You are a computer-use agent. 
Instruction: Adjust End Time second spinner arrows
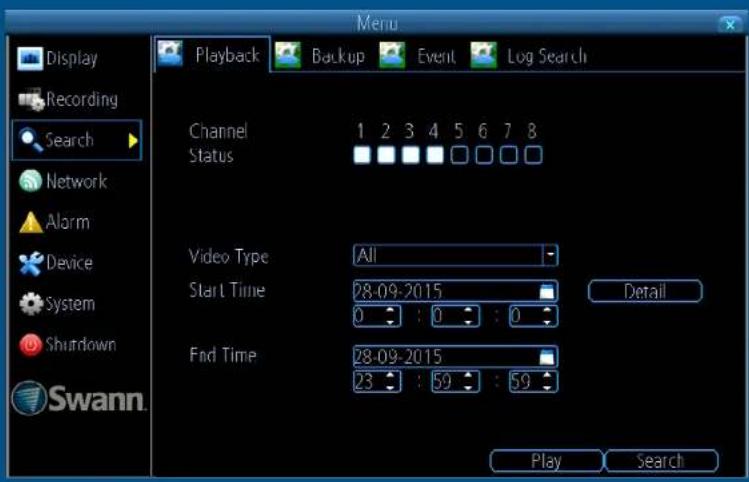[547, 381]
